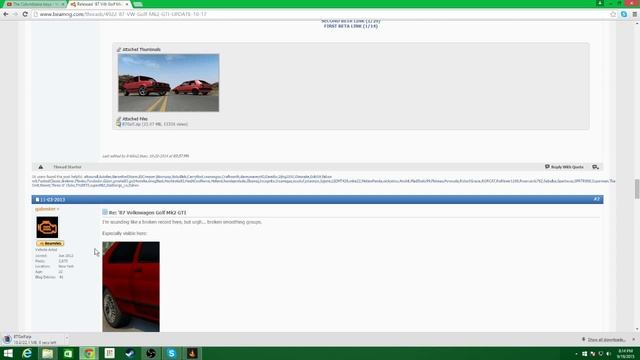
Task: Open Steam from the taskbar
Action: (x=130, y=353)
